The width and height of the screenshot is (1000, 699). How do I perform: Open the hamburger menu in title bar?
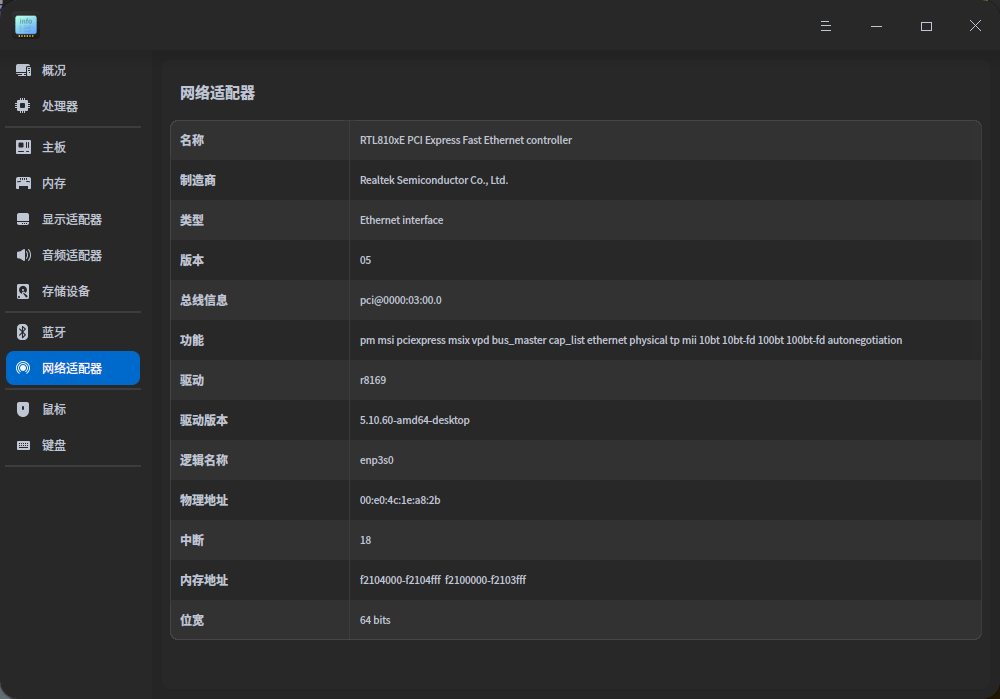point(825,25)
